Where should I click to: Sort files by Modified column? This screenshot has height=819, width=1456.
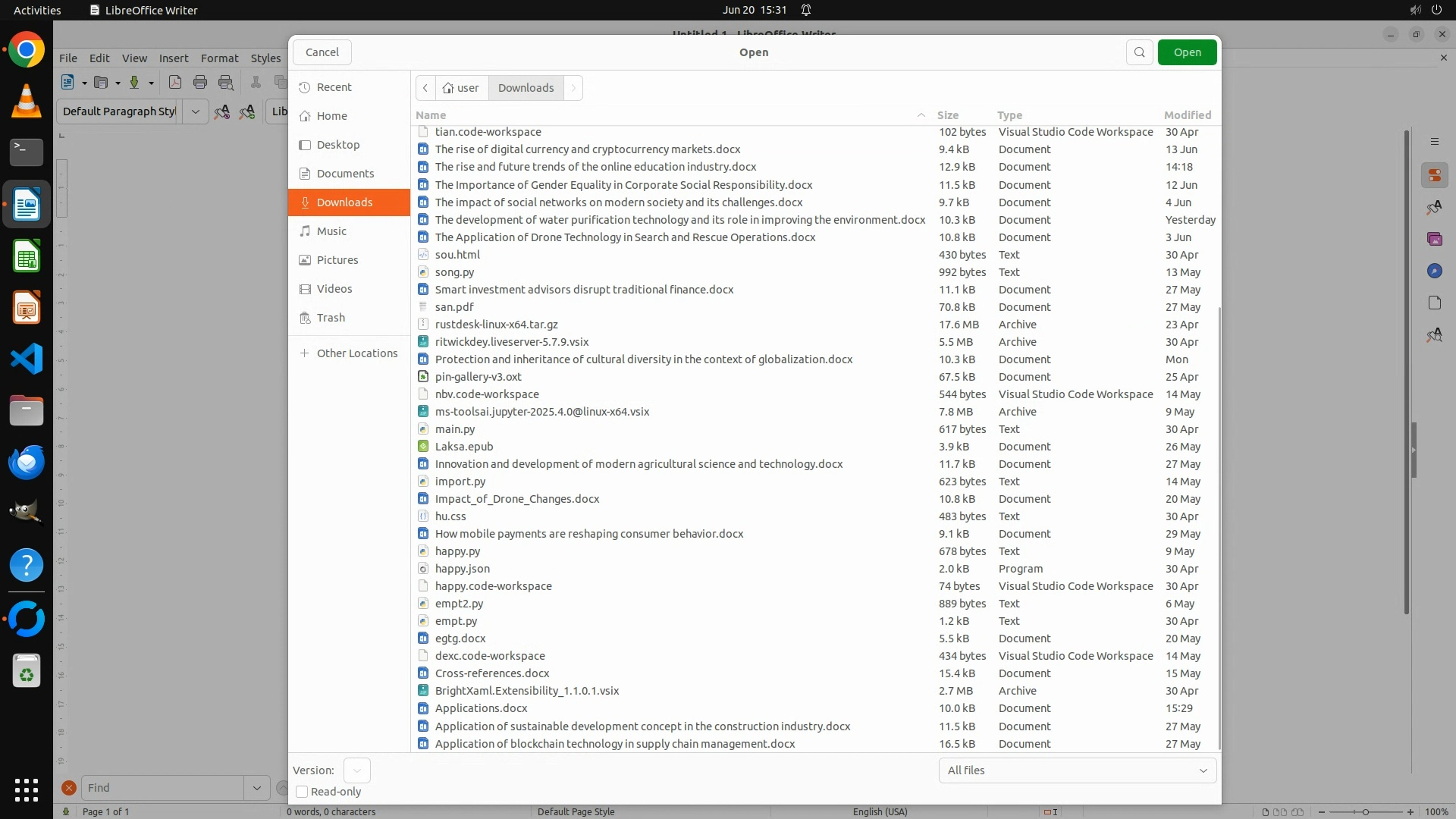click(1187, 115)
